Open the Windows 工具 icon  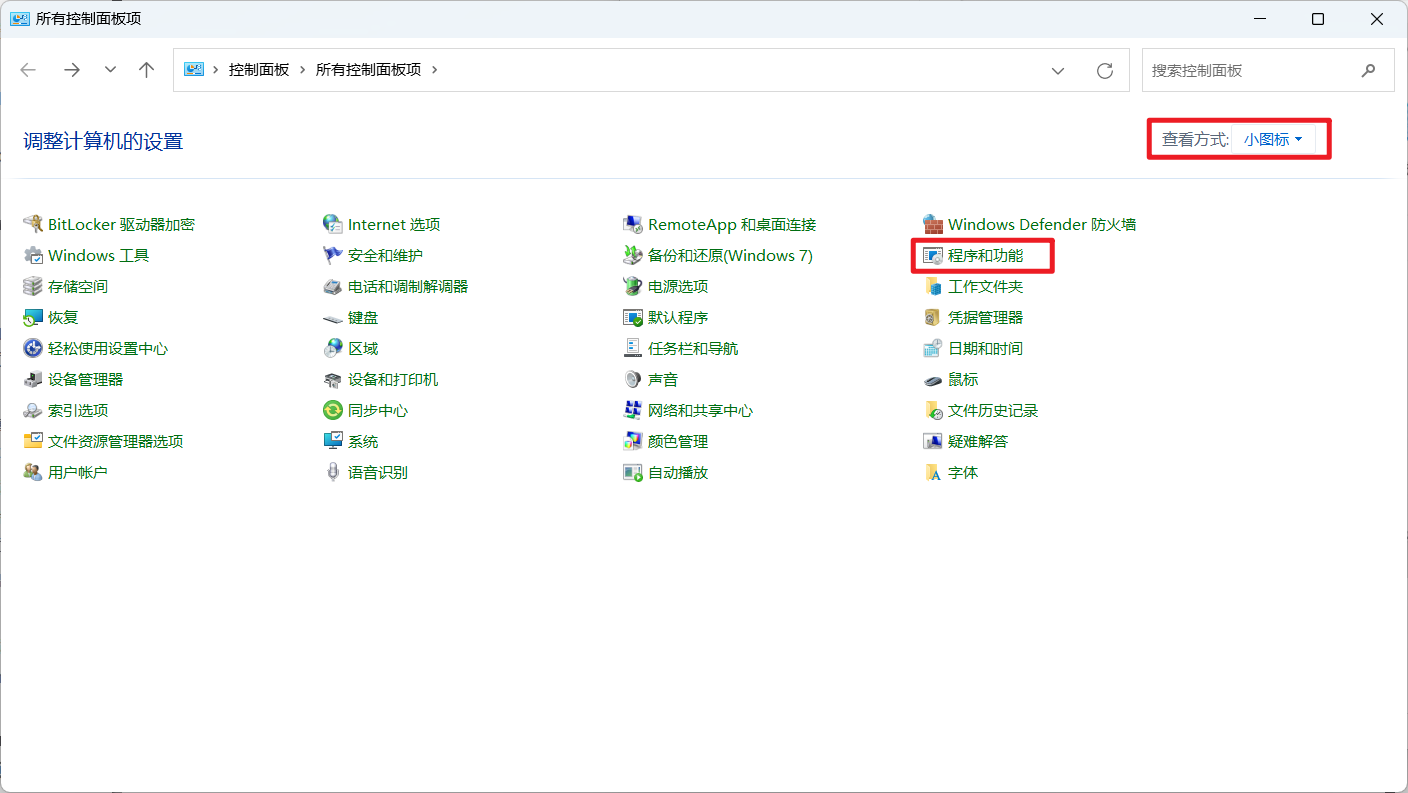click(x=33, y=255)
